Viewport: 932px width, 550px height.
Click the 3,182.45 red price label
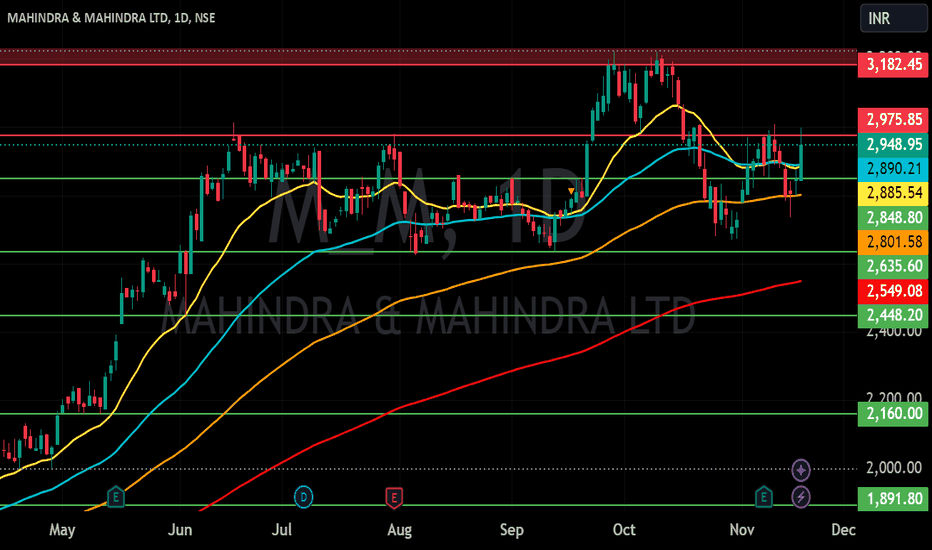(x=893, y=64)
